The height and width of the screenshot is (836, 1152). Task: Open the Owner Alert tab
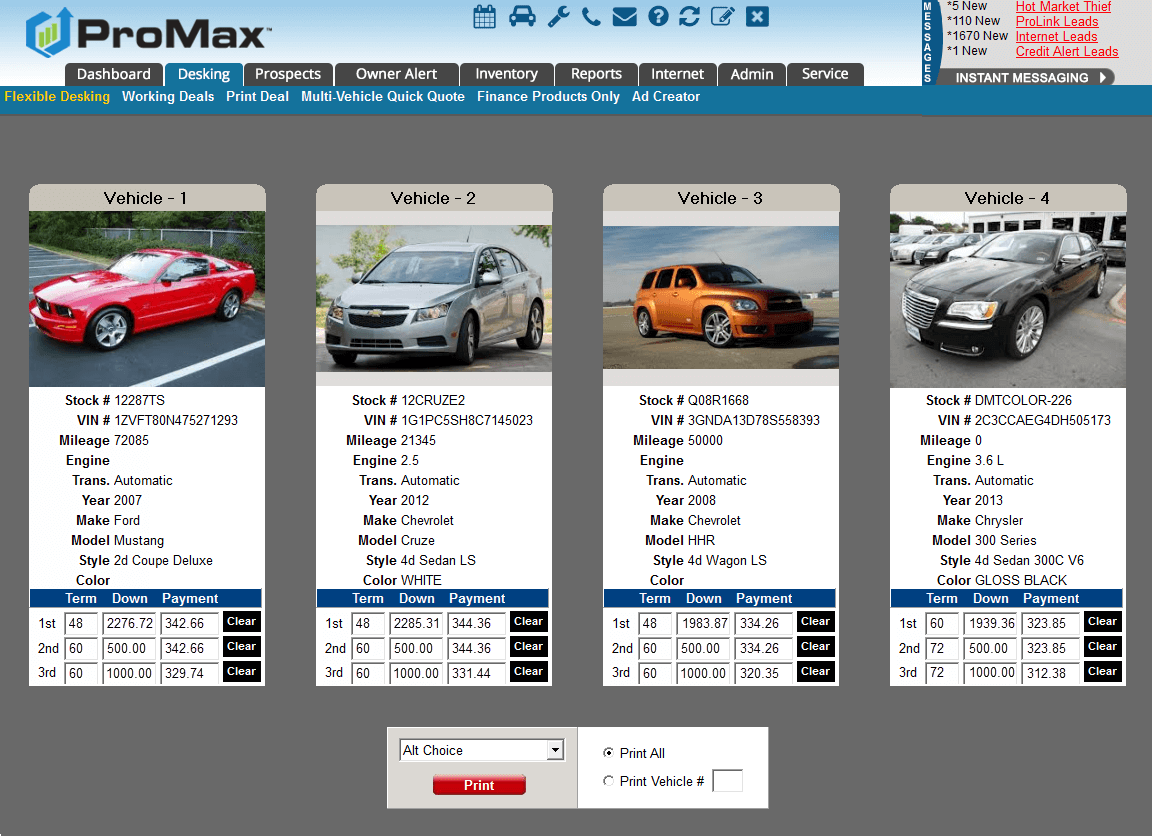396,74
